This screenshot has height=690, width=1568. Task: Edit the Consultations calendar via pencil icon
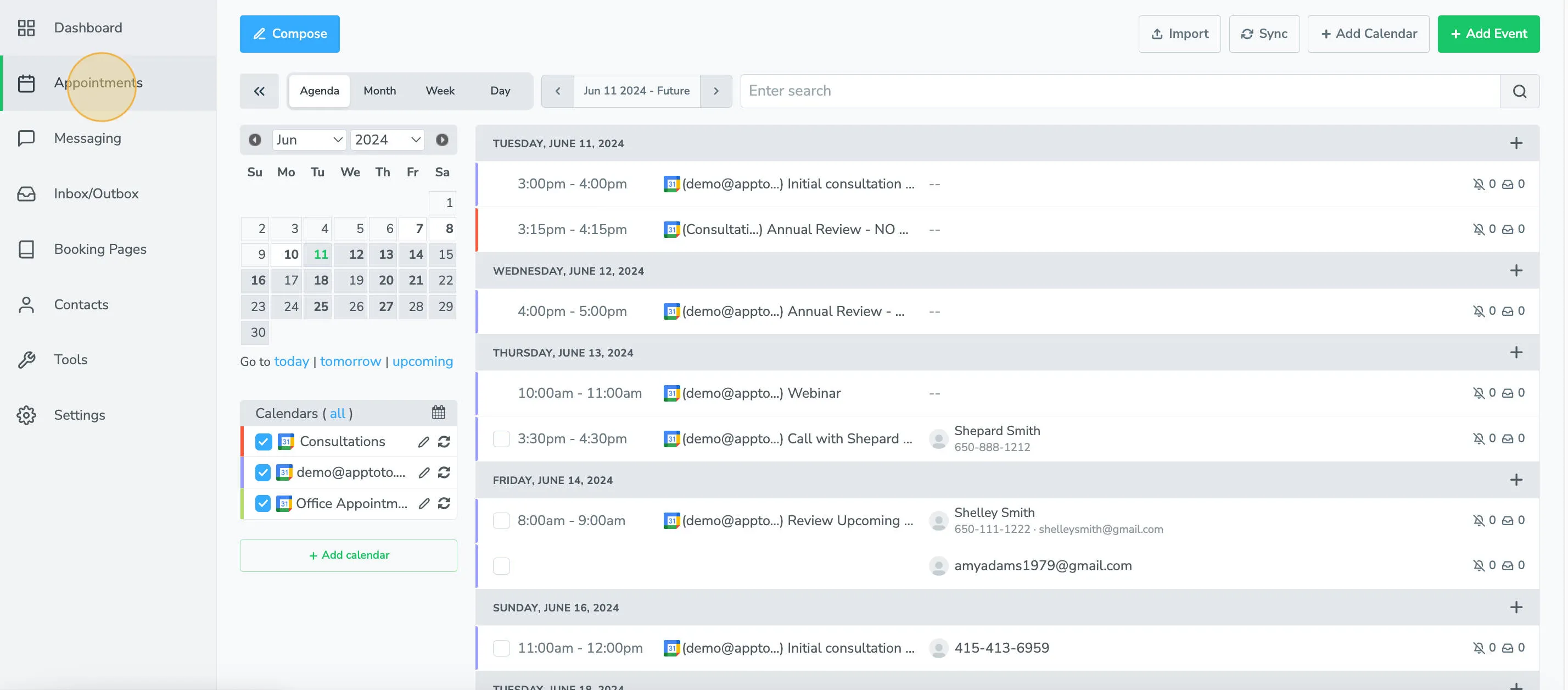(x=424, y=442)
